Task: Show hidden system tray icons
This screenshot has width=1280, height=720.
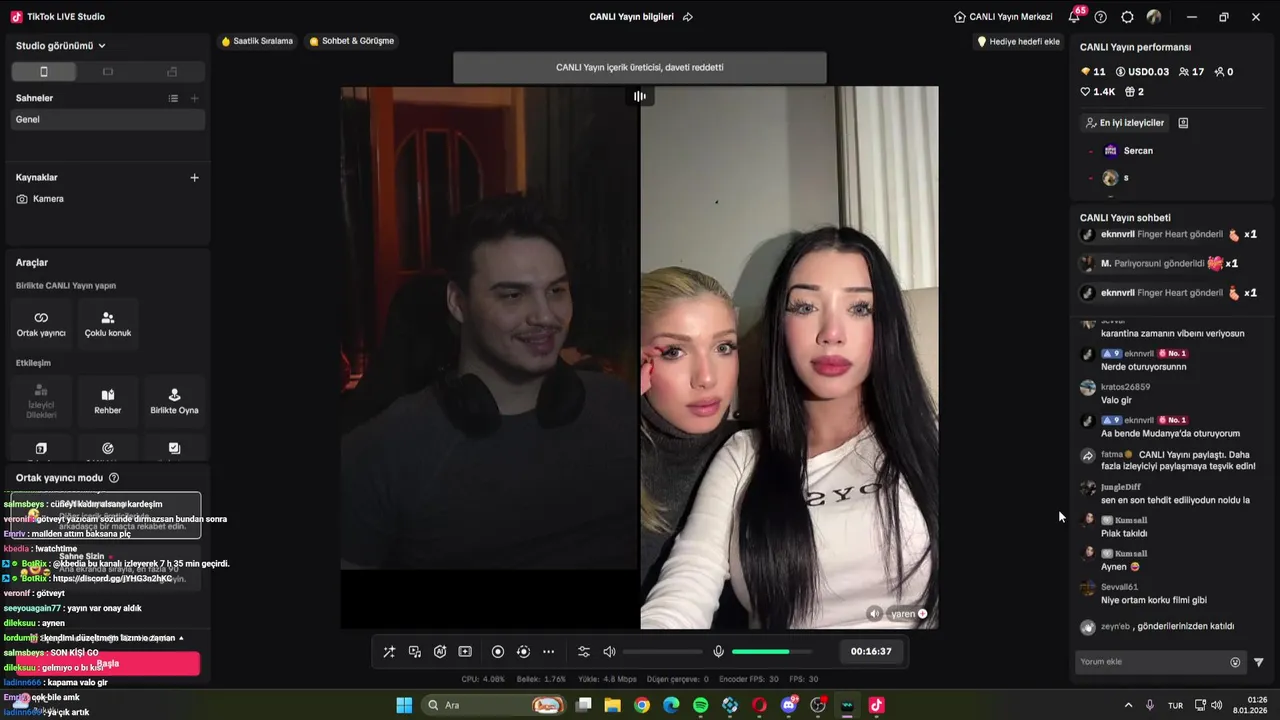Action: click(1129, 705)
